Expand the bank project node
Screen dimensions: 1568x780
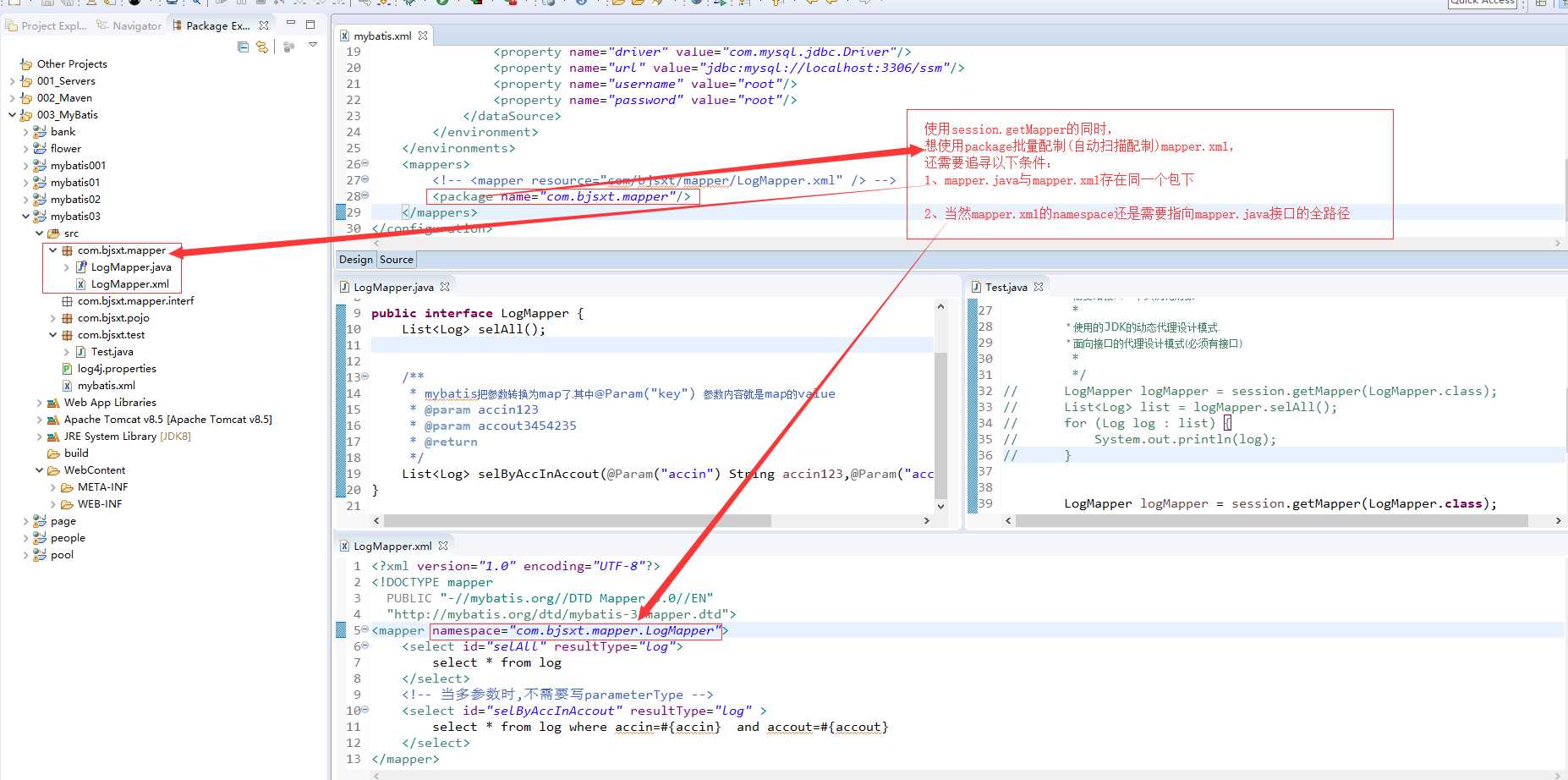(x=25, y=132)
